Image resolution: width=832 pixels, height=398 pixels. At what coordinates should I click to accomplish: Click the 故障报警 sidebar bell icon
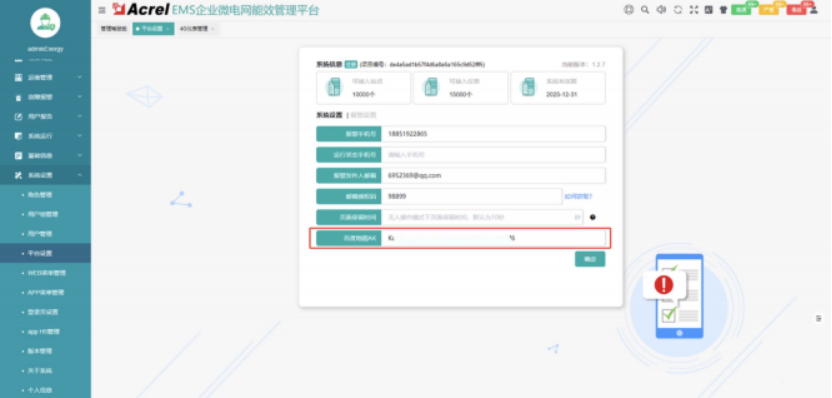tap(19, 97)
